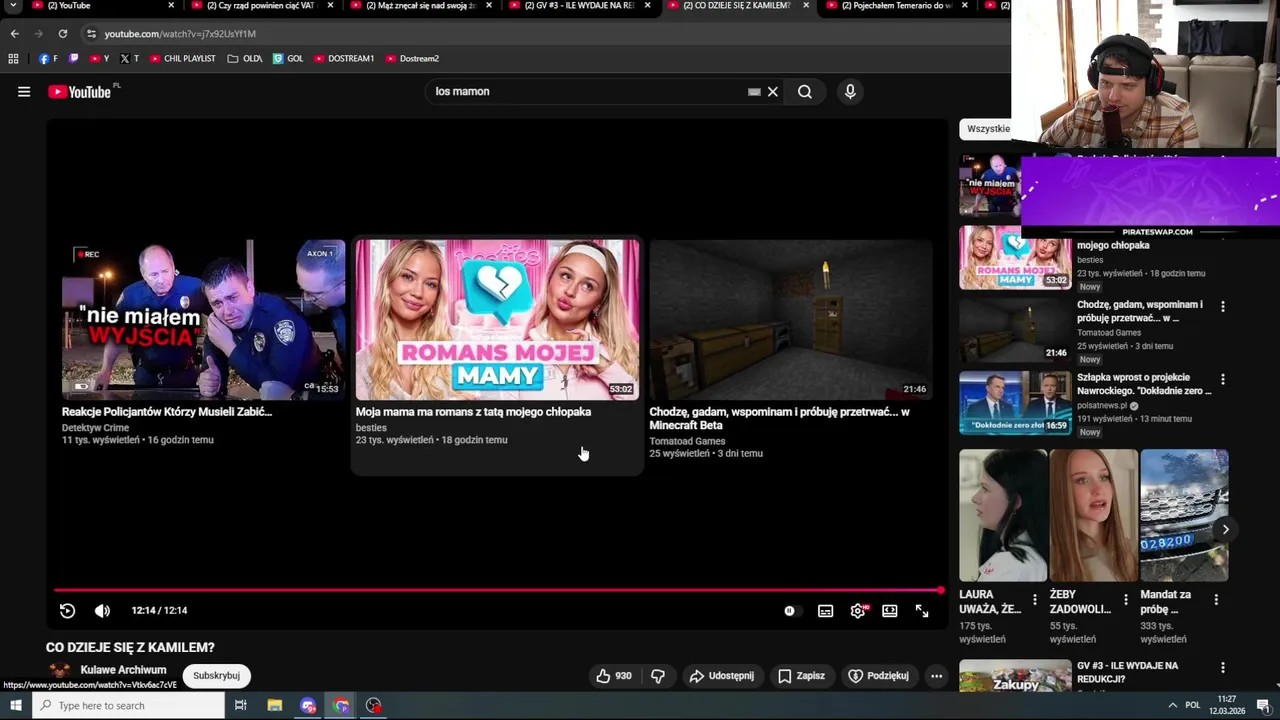Open options for sidebar 'Chodzę, gadam, wspominam' video

(x=1222, y=306)
